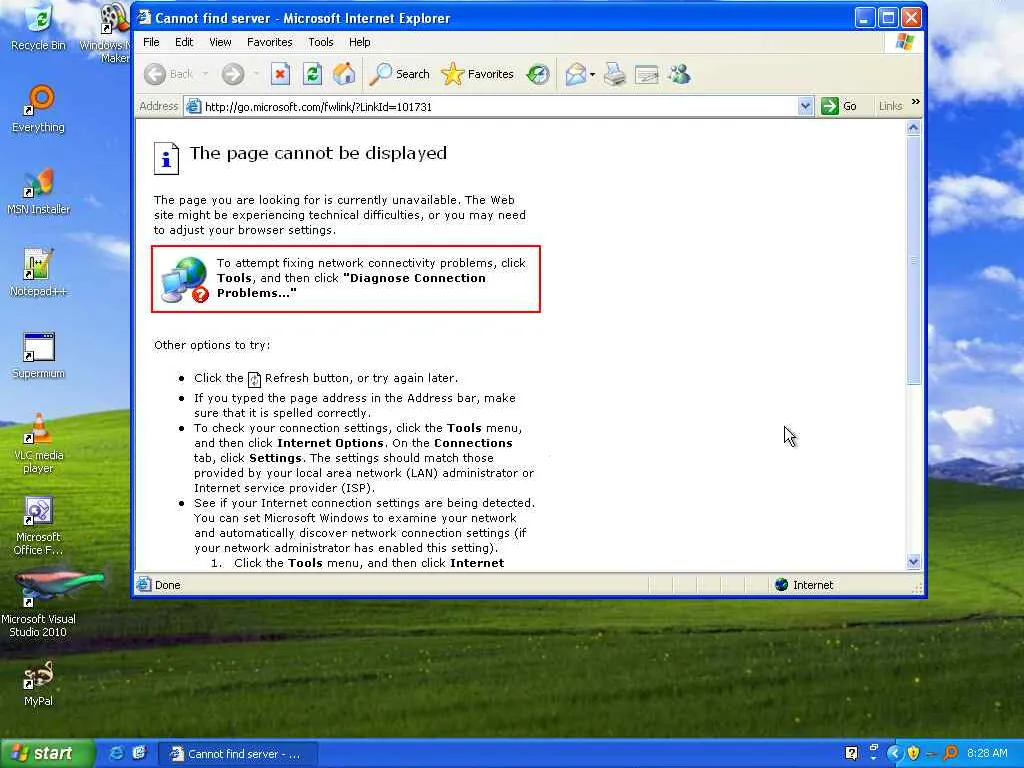Click the inline Refresh button icon
Viewport: 1024px width, 768px height.
coord(254,379)
